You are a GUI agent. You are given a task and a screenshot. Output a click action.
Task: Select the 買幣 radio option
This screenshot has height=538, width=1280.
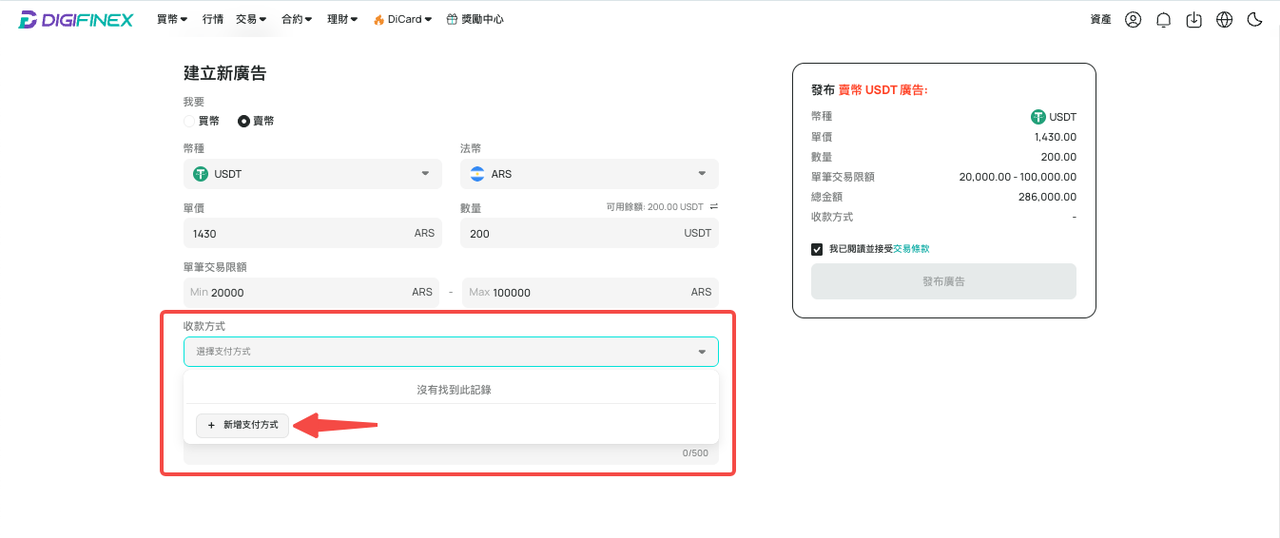[201, 121]
